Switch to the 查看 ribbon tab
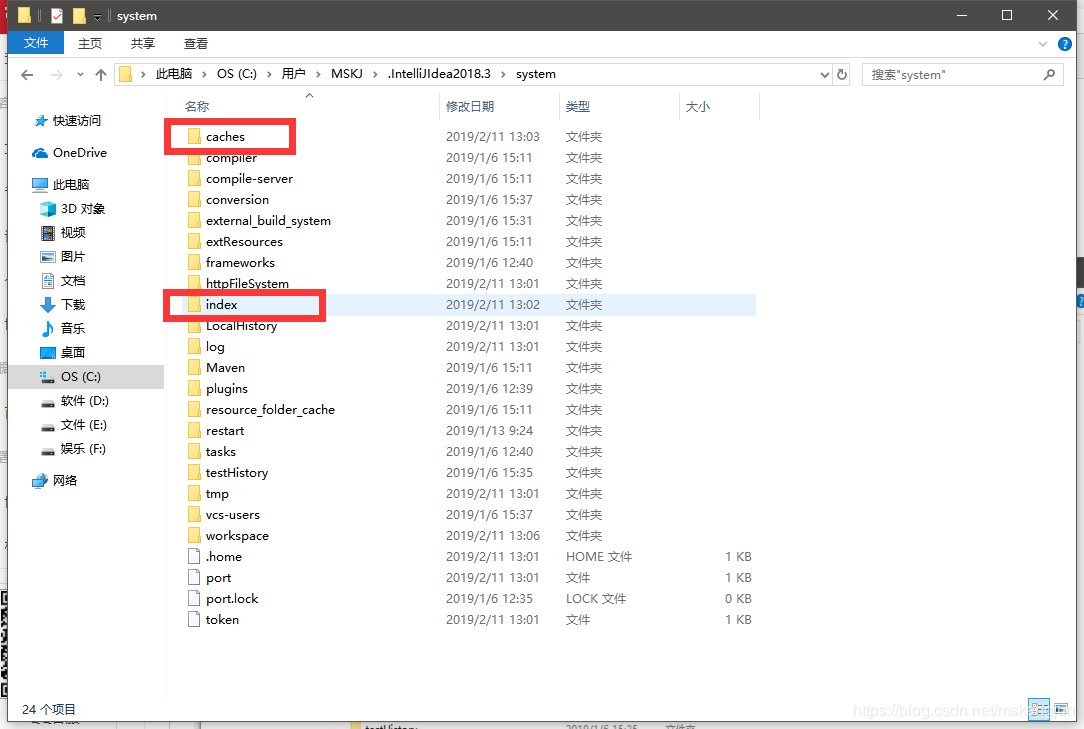 point(196,44)
